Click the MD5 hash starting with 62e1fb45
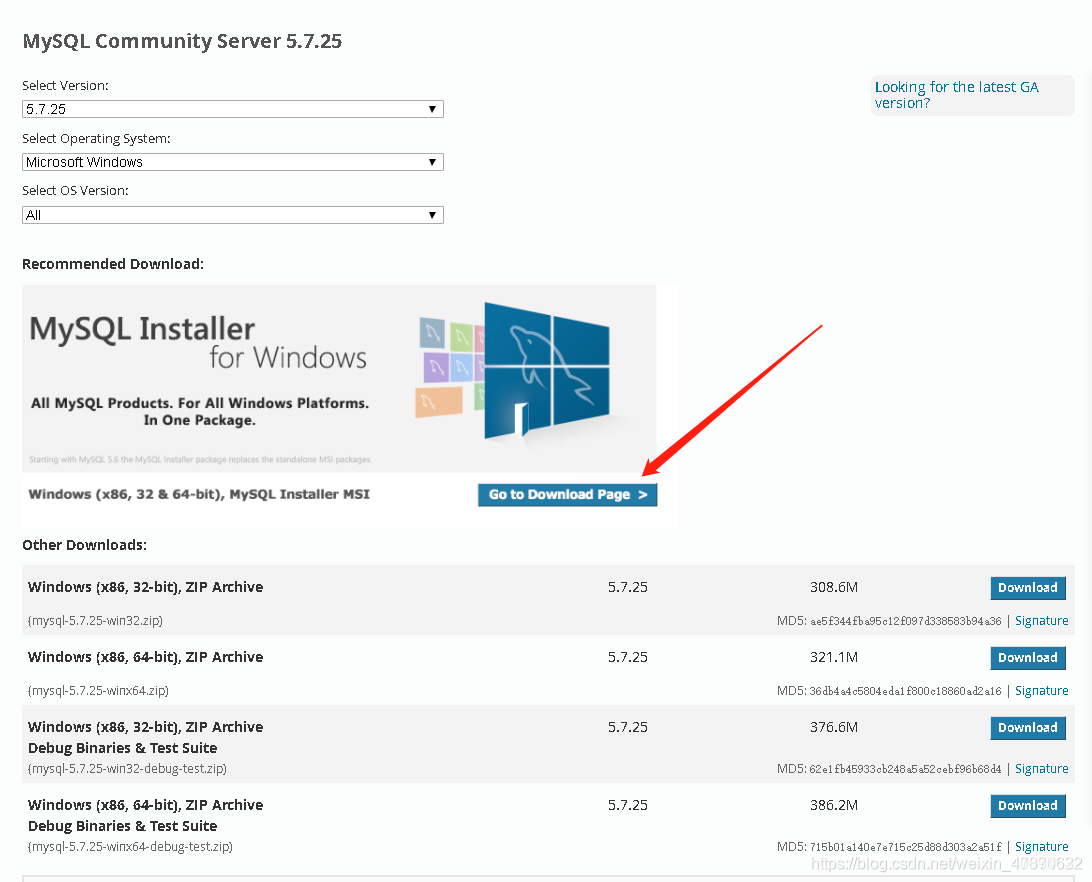This screenshot has width=1092, height=882. click(x=905, y=769)
